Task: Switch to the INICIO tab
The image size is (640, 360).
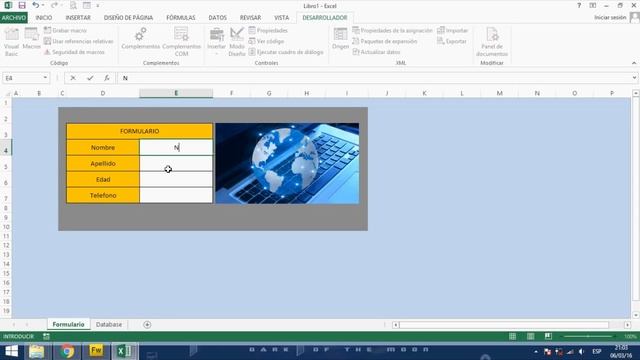Action: pyautogui.click(x=44, y=18)
